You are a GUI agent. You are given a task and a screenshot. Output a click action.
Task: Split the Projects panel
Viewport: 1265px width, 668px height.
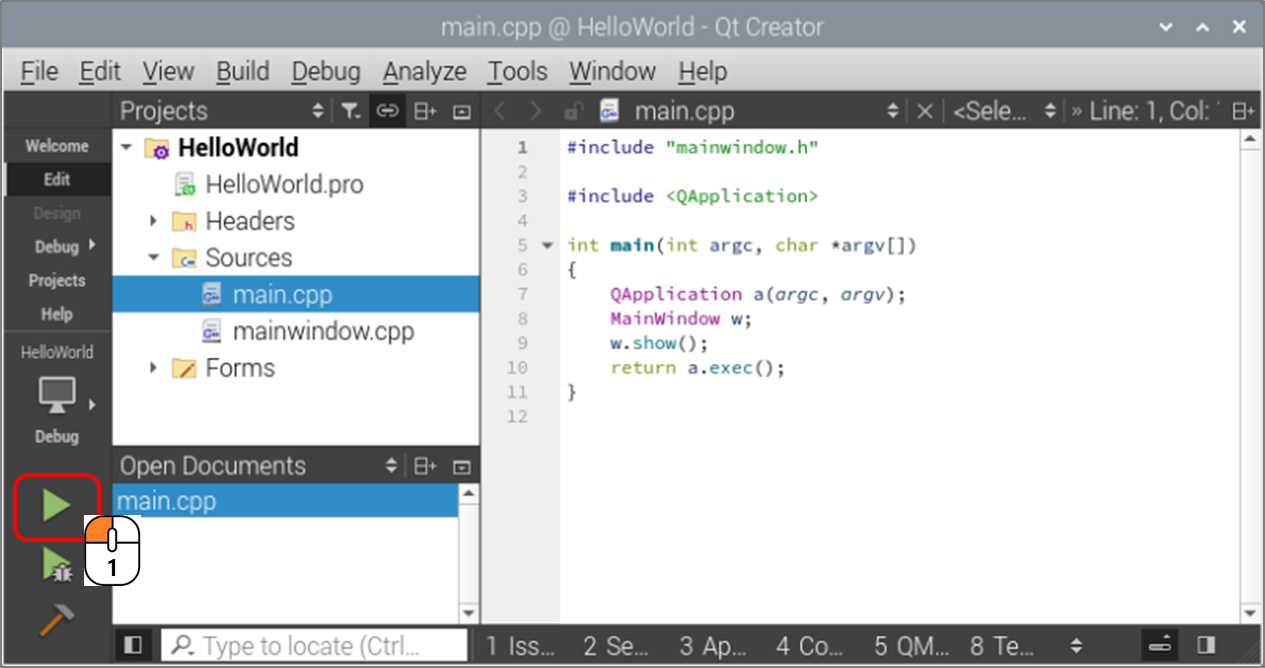point(425,111)
